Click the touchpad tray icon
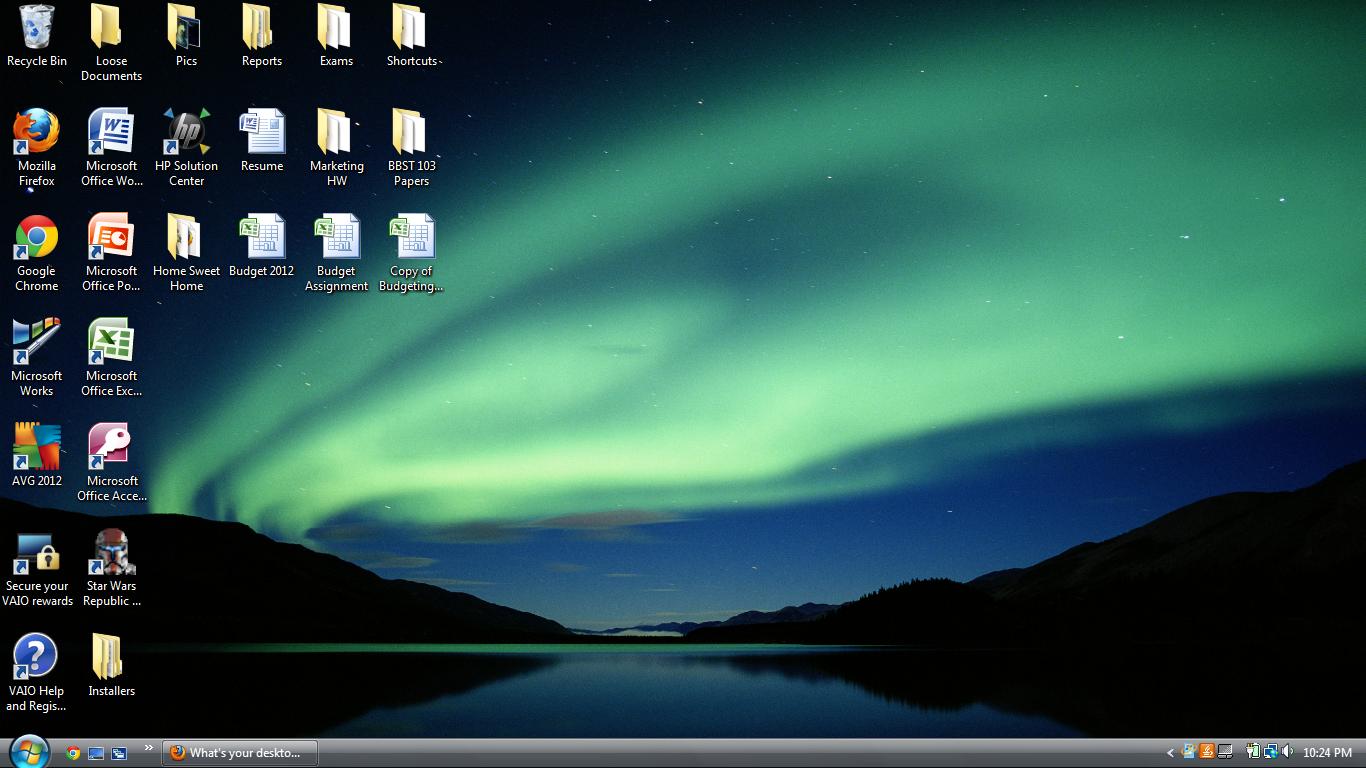 [x=1225, y=752]
